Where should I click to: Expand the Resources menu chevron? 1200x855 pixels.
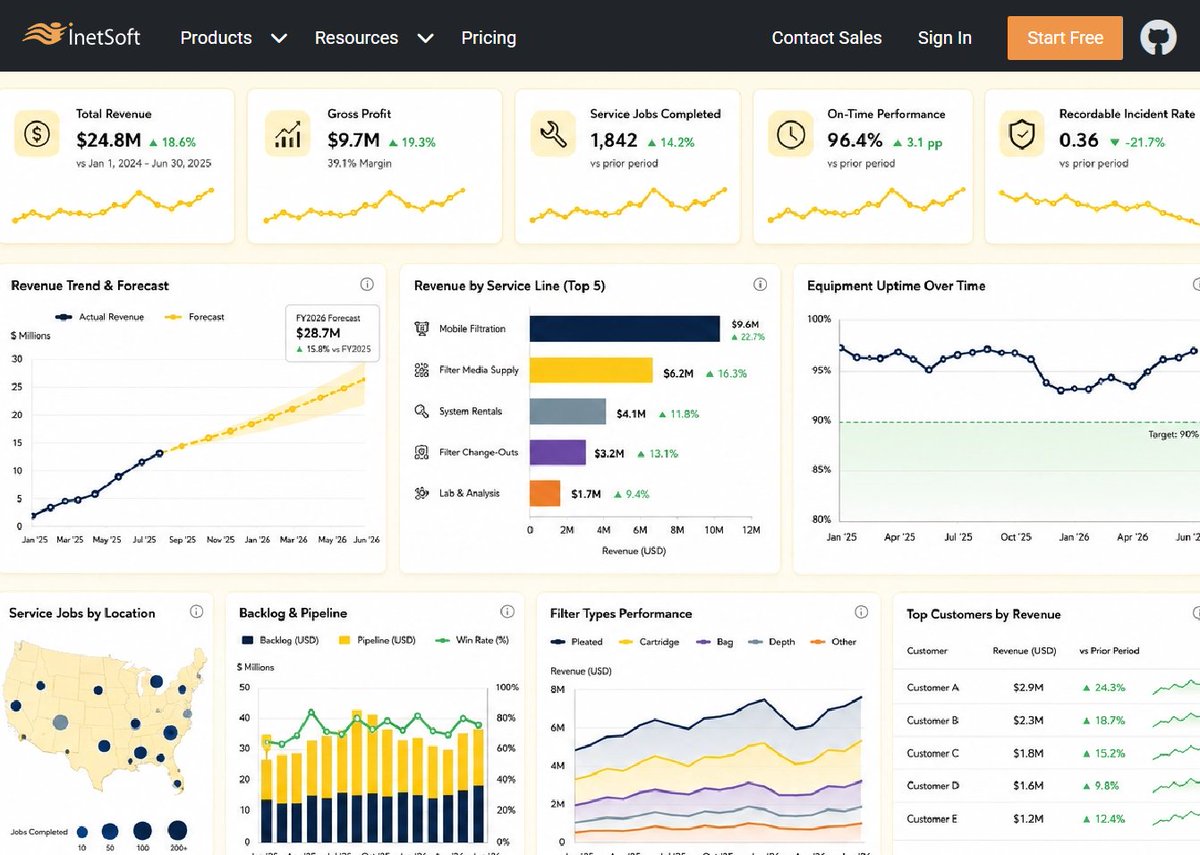[425, 38]
